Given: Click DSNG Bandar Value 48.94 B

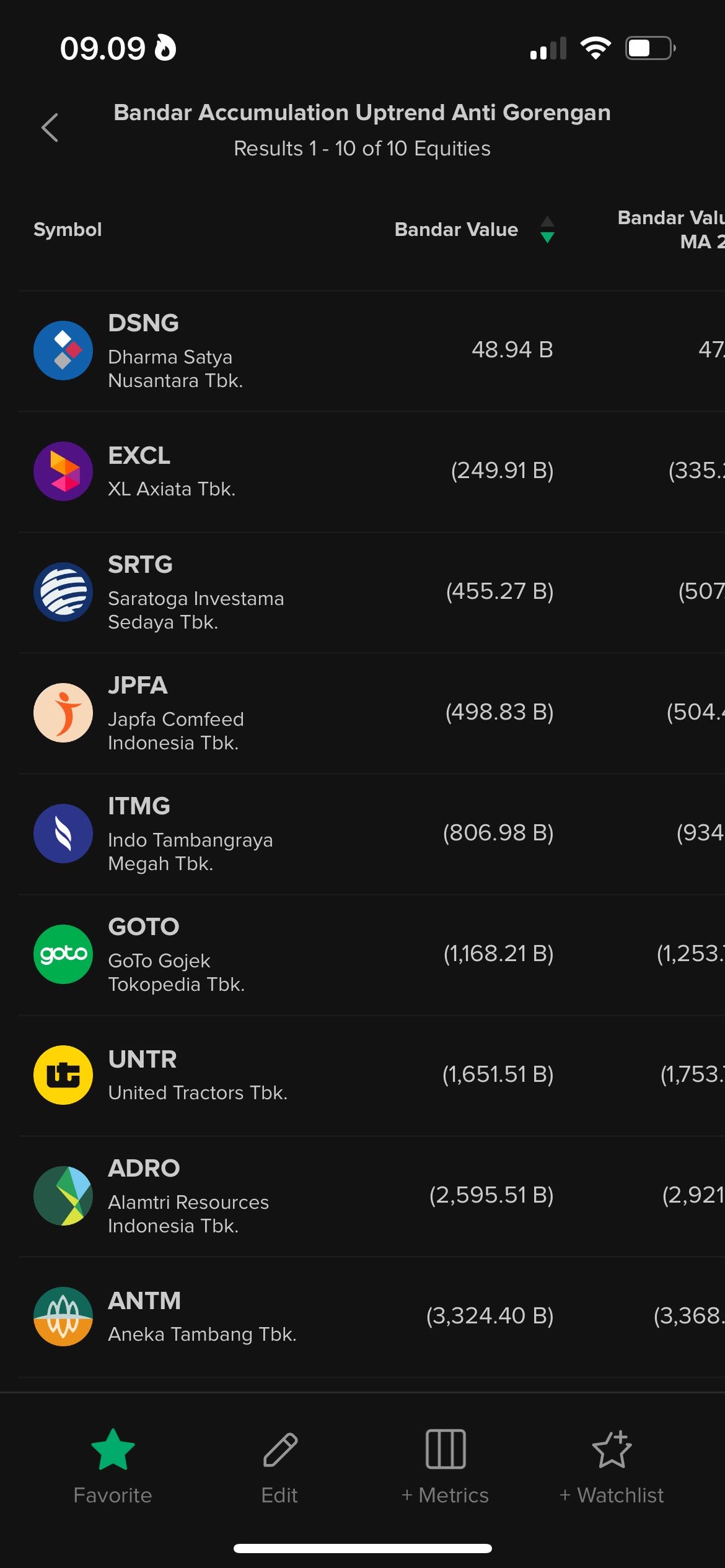Looking at the screenshot, I should click(512, 350).
